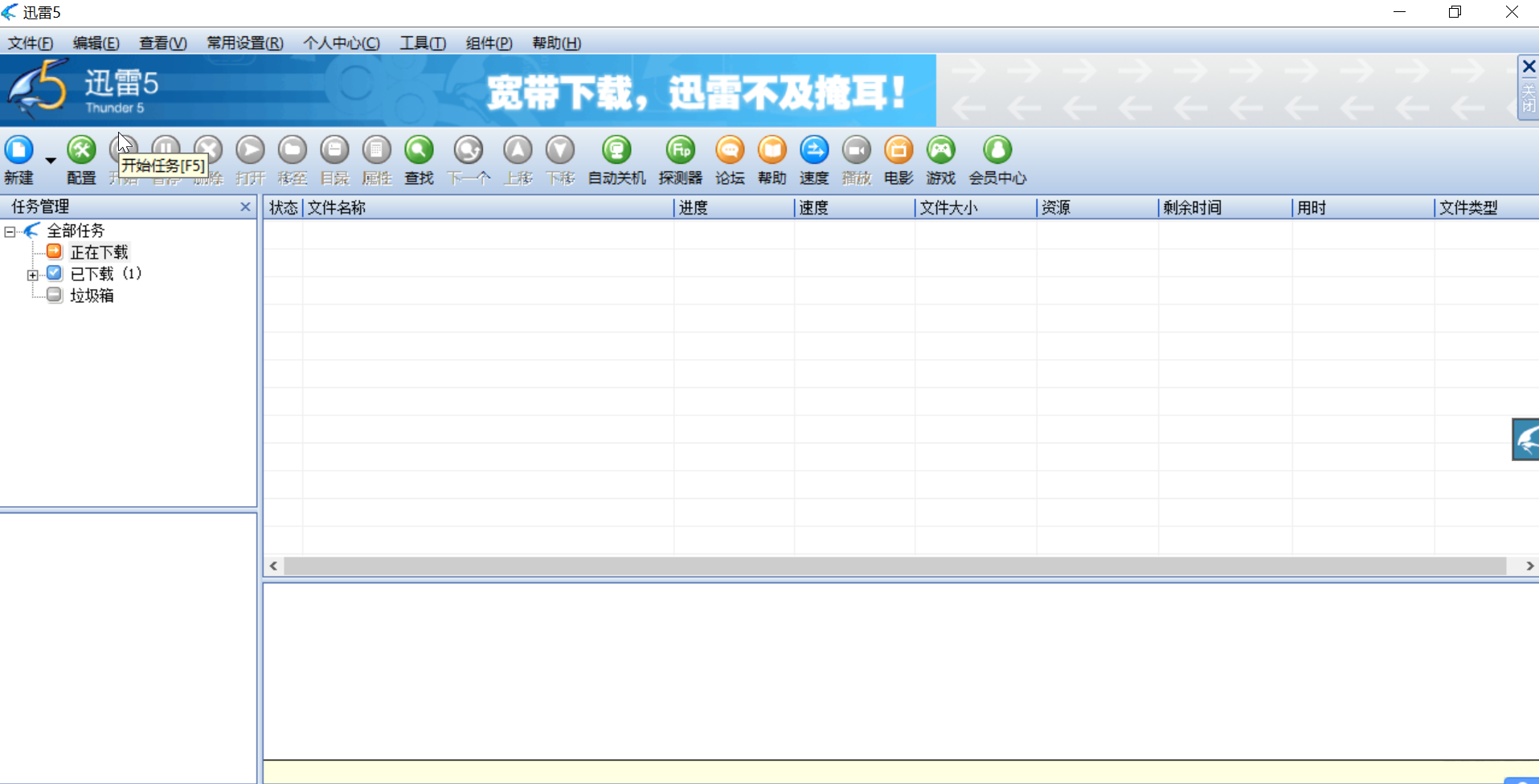Sort by 资源 column header
This screenshot has width=1539, height=784.
(x=1098, y=208)
